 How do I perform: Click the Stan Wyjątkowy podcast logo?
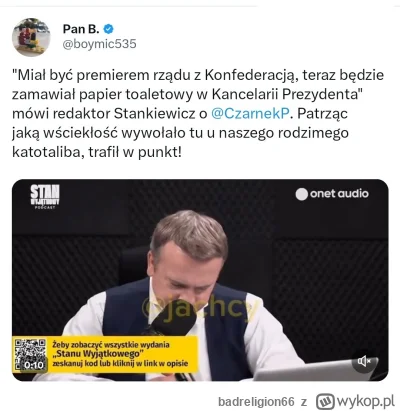tap(45, 197)
